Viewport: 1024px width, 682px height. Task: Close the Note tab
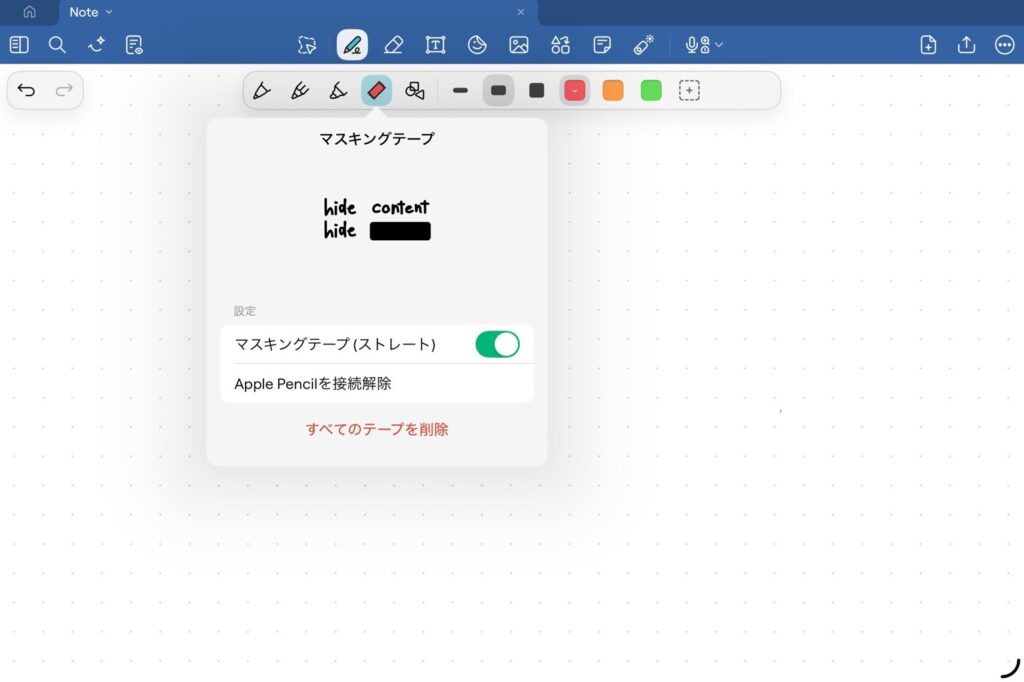[x=520, y=12]
